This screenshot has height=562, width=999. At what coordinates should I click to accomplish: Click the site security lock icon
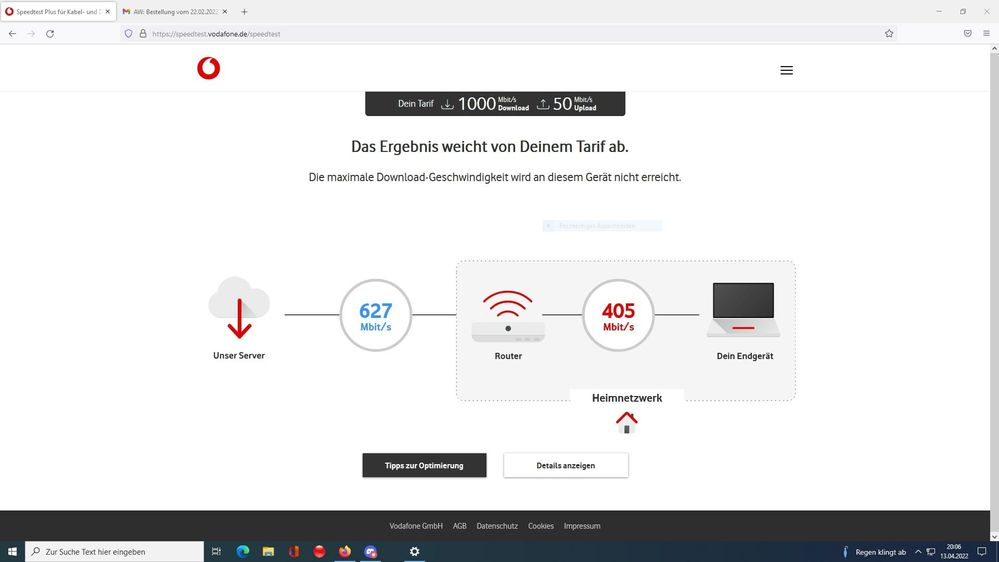click(143, 34)
